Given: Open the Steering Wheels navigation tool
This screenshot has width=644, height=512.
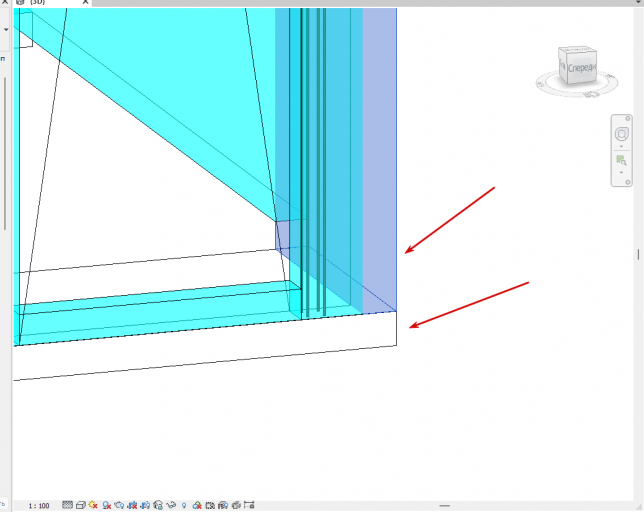Looking at the screenshot, I should (621, 134).
